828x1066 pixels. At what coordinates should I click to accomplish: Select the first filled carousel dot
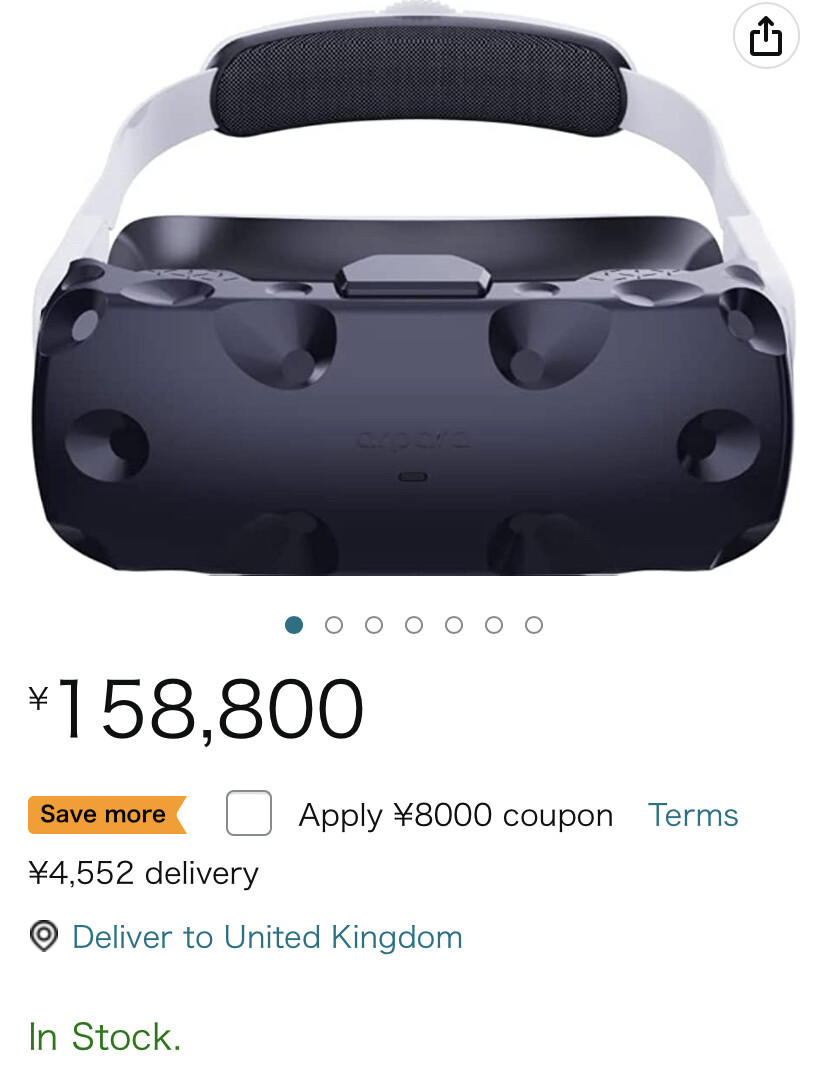[x=294, y=625]
